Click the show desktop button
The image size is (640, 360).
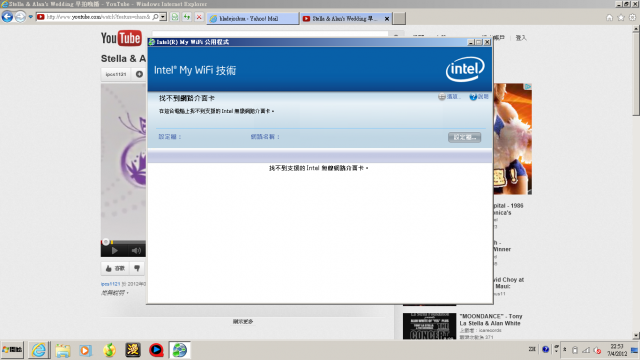click(635, 350)
